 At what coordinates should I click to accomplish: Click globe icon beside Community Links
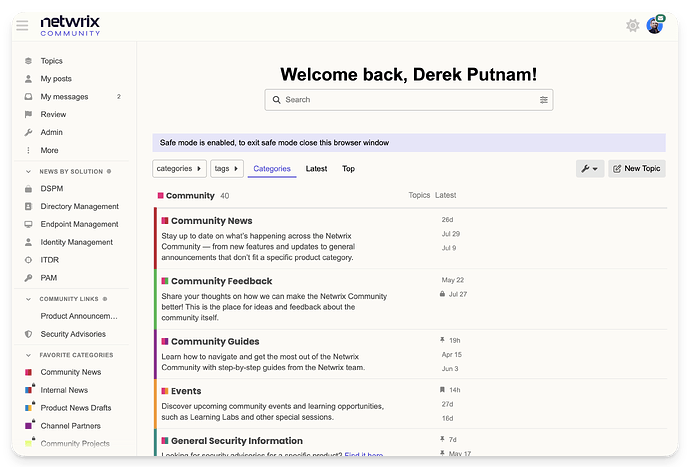[x=105, y=299]
